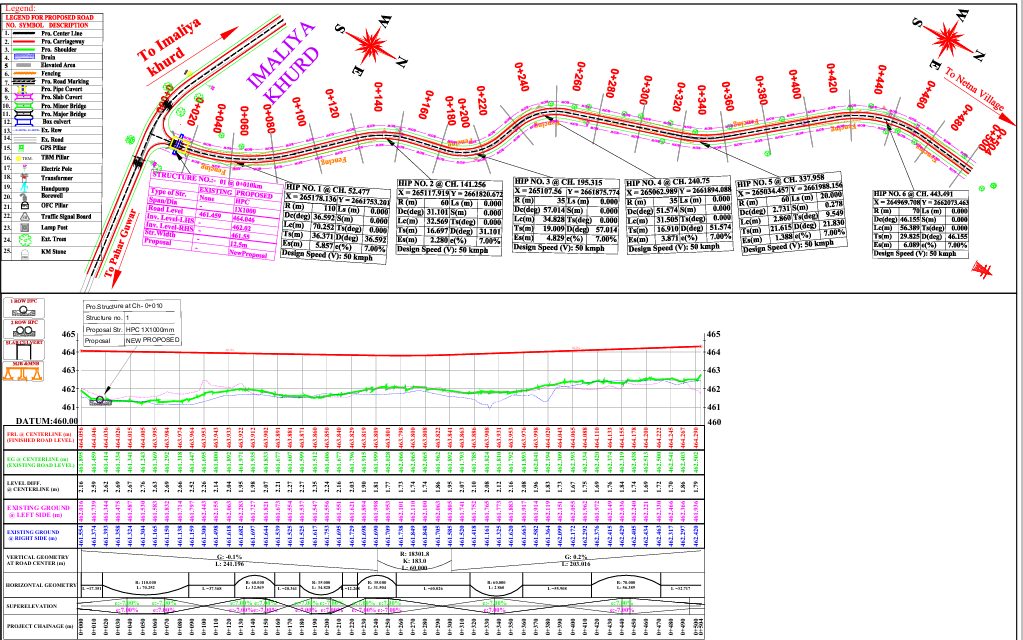Click the 0+100 chainage label in plan view

coord(299,112)
